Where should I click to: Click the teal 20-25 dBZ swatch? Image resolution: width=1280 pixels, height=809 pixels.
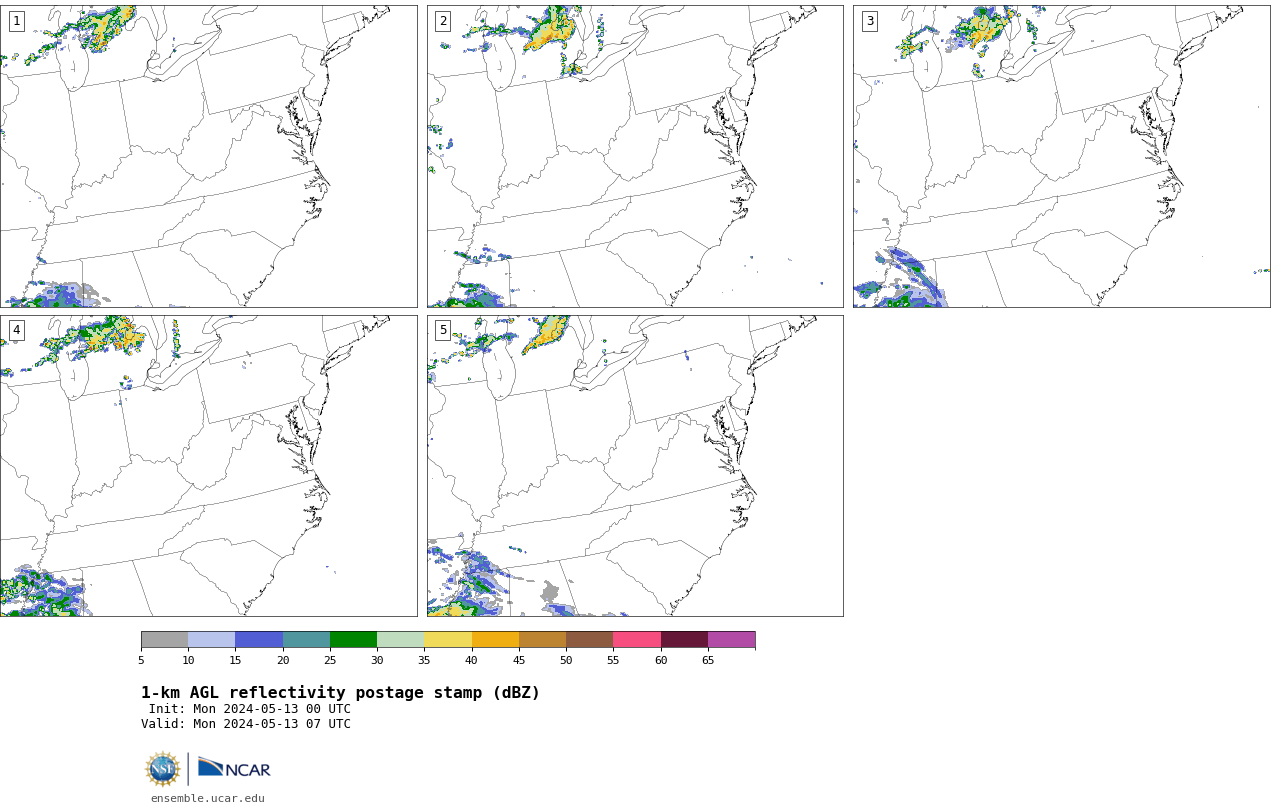(306, 640)
